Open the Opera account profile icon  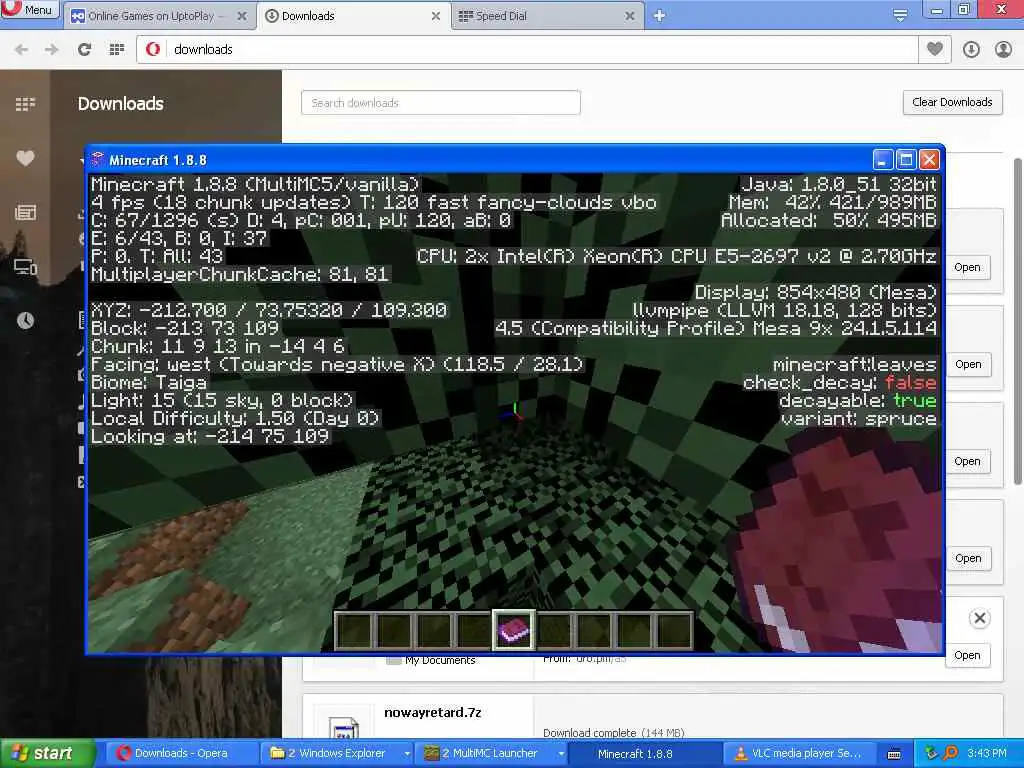point(1003,50)
